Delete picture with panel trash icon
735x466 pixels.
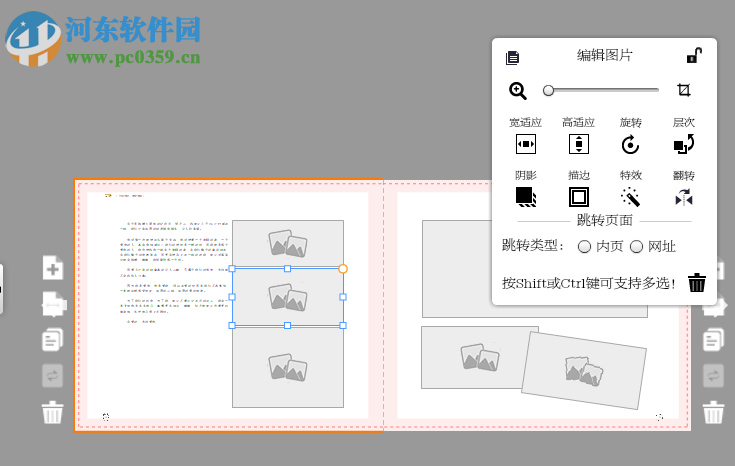(697, 283)
